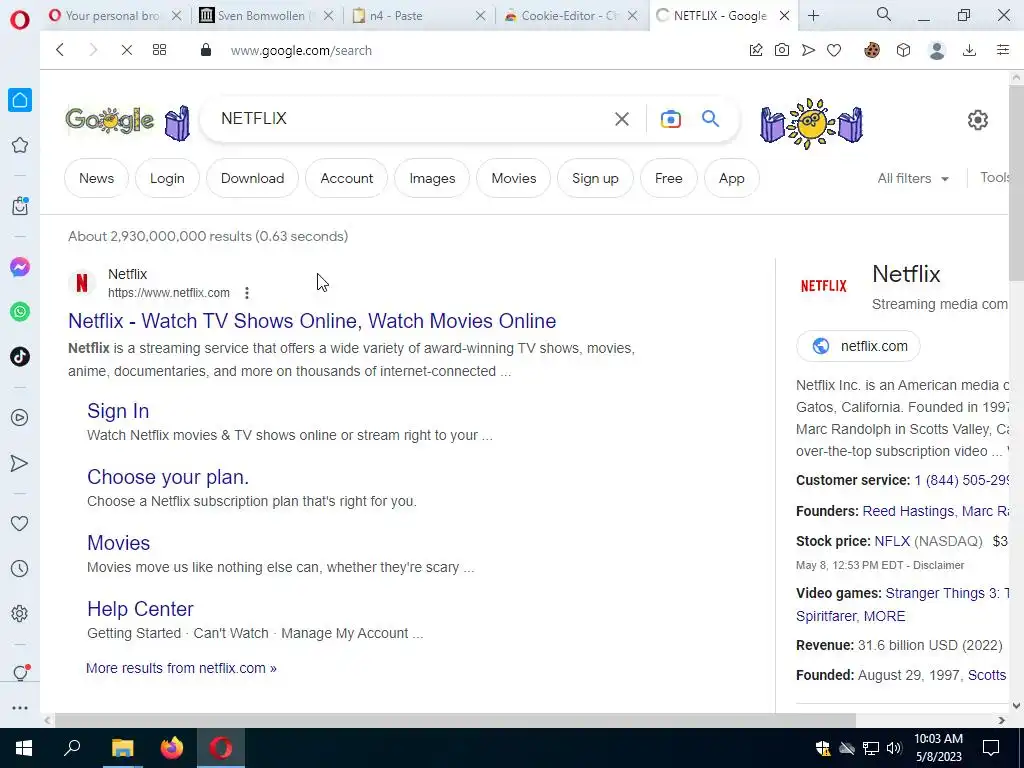Image resolution: width=1024 pixels, height=768 pixels.
Task: Click 'More results from netflix.com »'
Action: 182,668
